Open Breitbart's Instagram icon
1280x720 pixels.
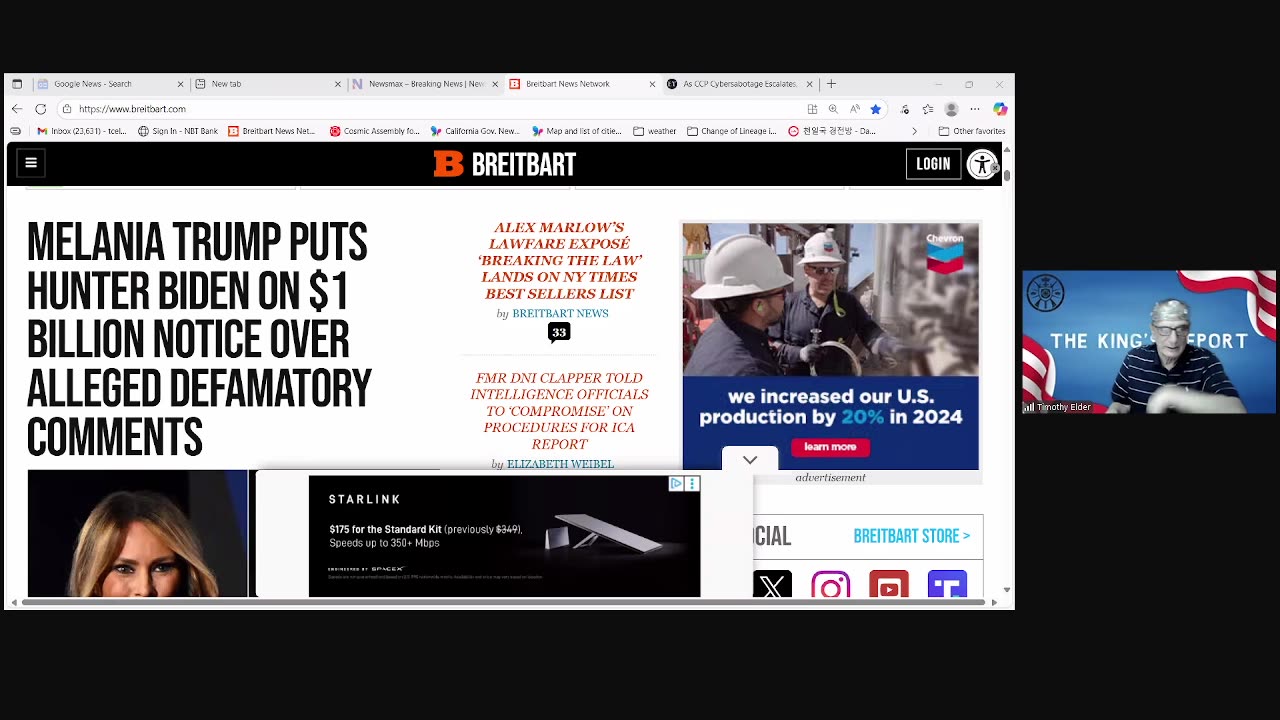(830, 585)
